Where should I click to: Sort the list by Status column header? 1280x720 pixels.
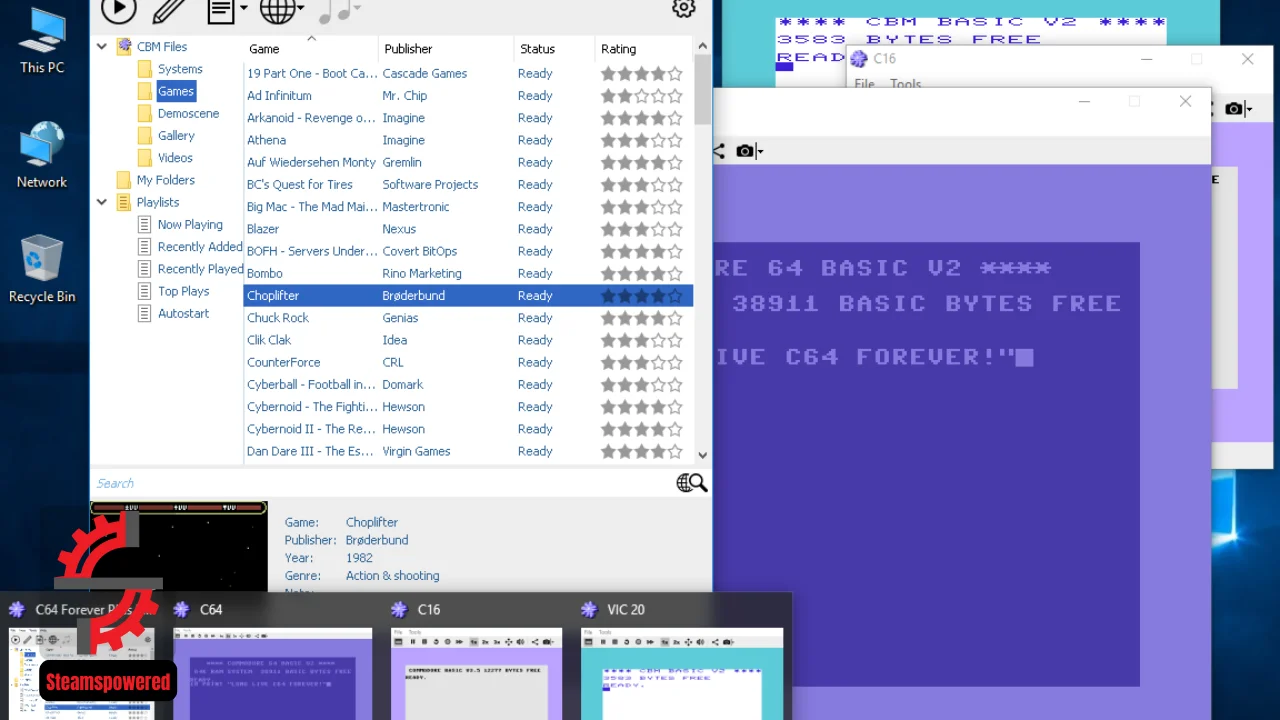(x=554, y=48)
